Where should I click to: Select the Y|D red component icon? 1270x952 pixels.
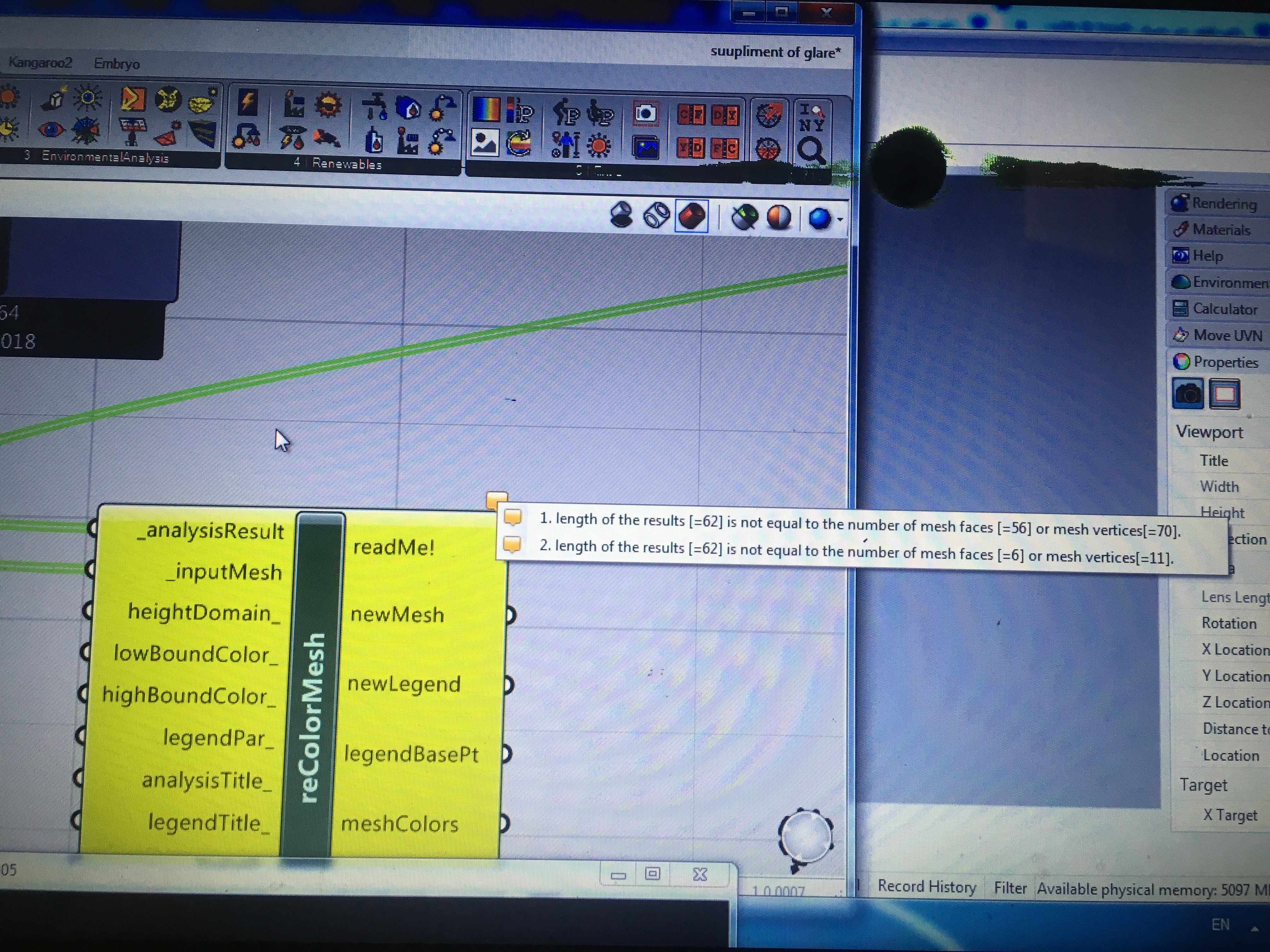tap(690, 149)
